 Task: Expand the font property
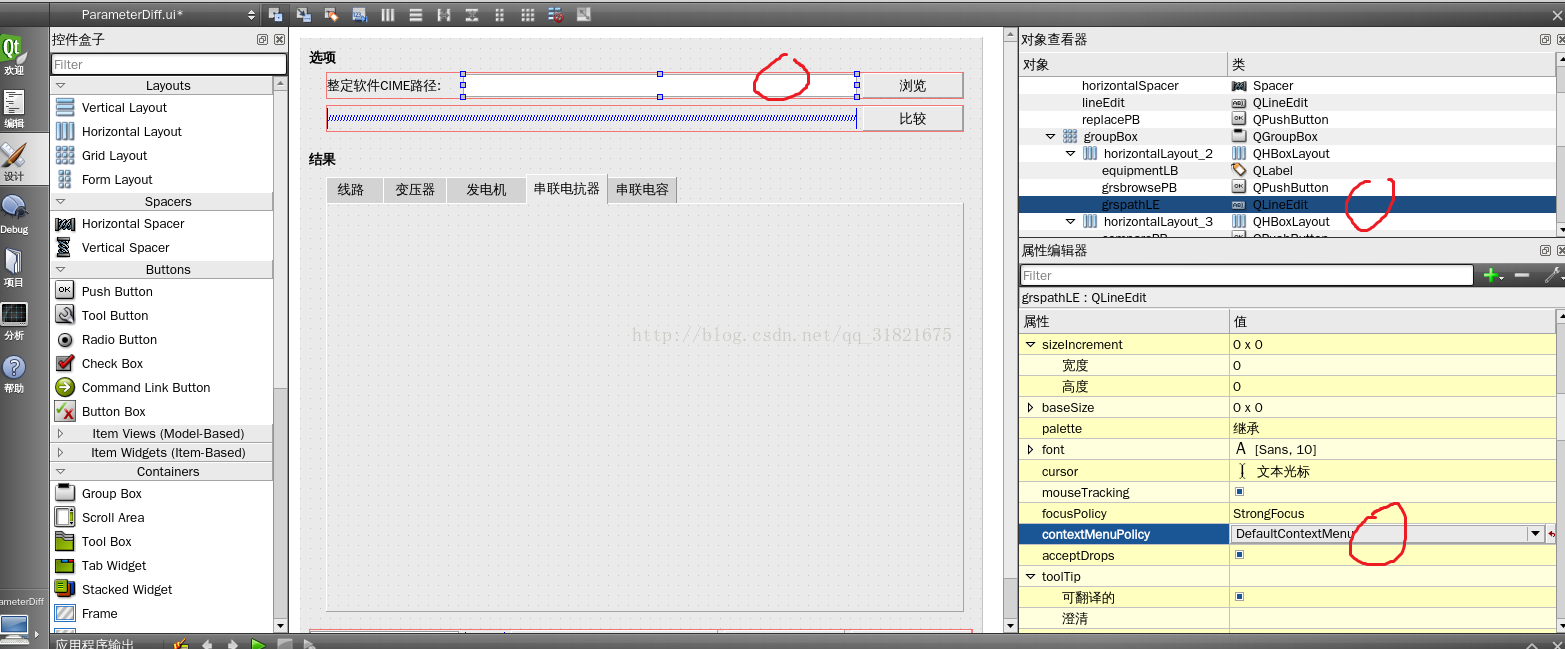tap(1030, 449)
